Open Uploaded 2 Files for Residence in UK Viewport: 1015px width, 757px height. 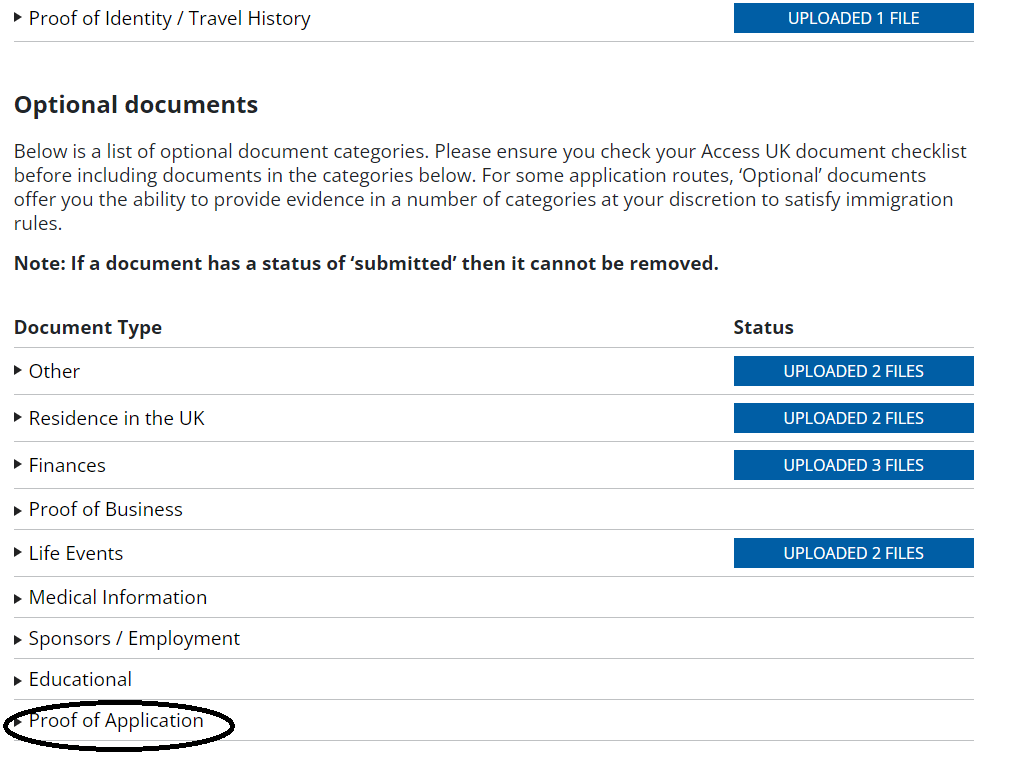tap(853, 418)
